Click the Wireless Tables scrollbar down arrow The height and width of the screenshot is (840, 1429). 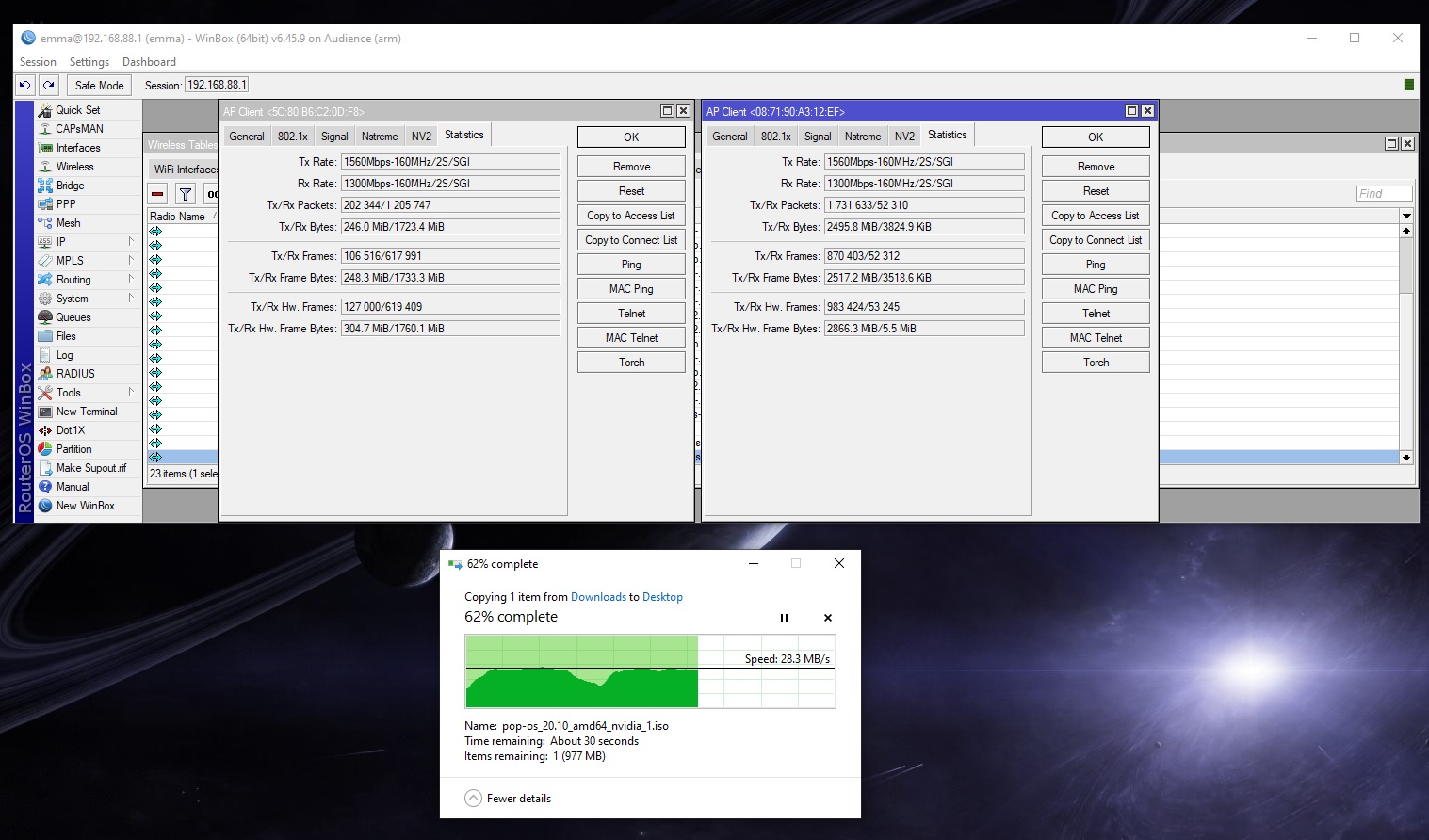click(x=1406, y=457)
